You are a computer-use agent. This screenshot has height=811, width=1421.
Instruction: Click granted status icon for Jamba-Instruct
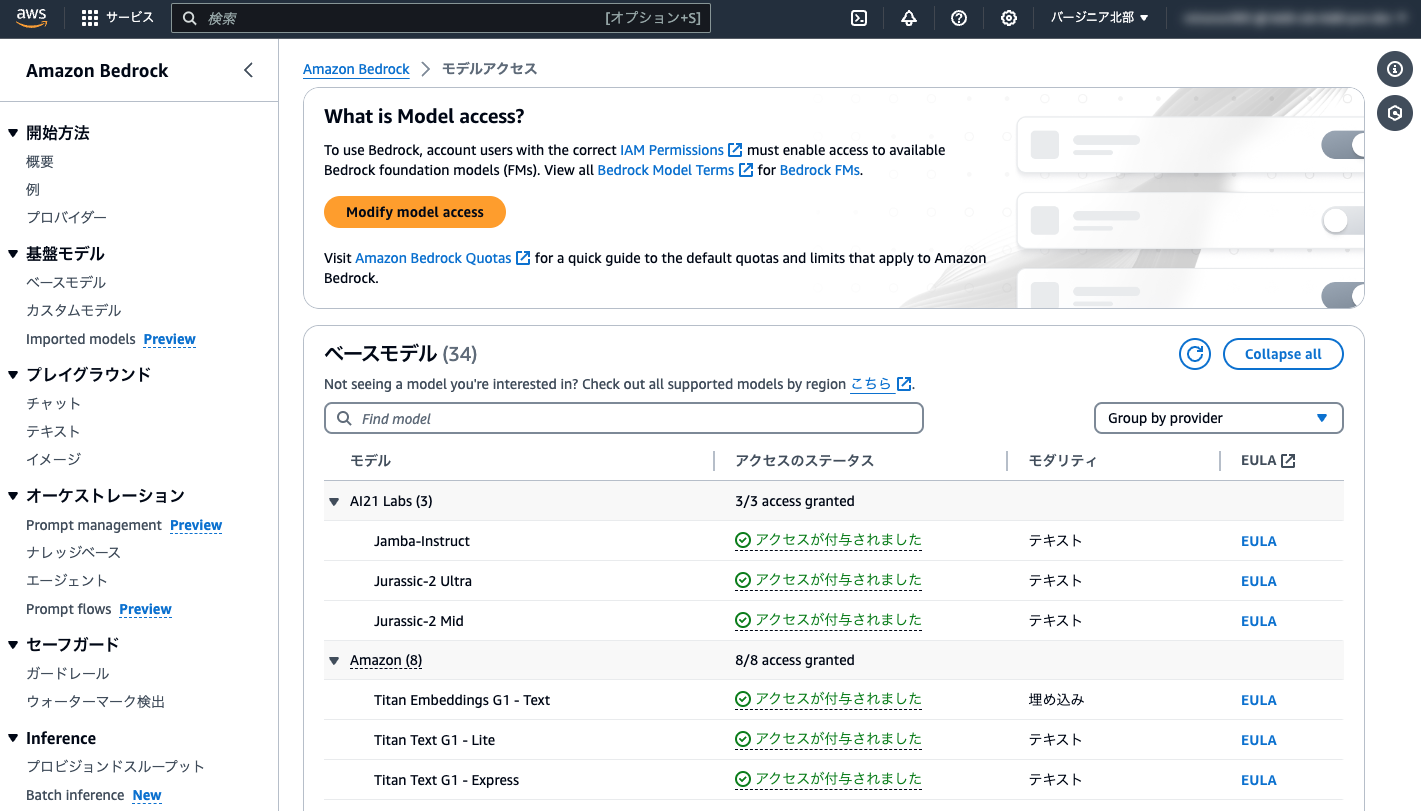coord(743,541)
